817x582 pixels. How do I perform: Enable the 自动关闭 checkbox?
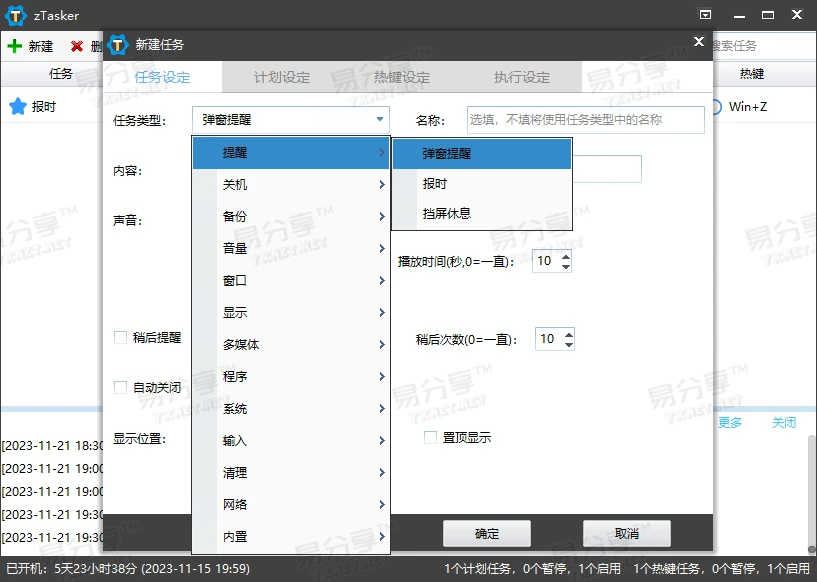tap(120, 387)
